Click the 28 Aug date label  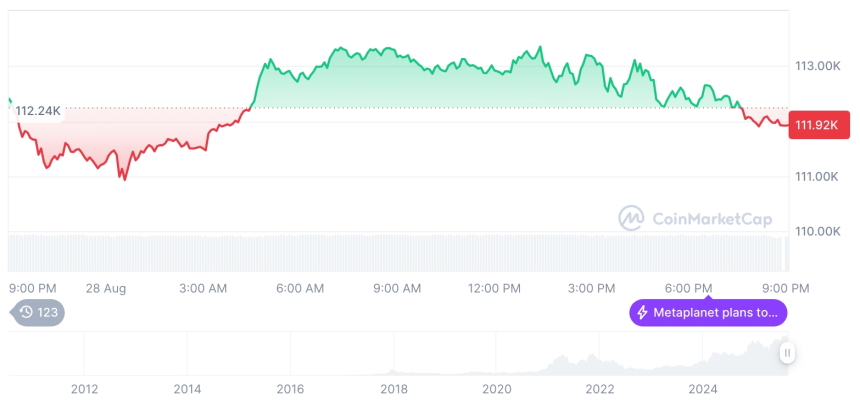coord(106,288)
